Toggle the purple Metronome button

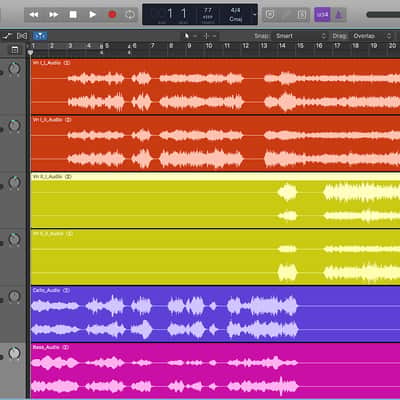(339, 15)
